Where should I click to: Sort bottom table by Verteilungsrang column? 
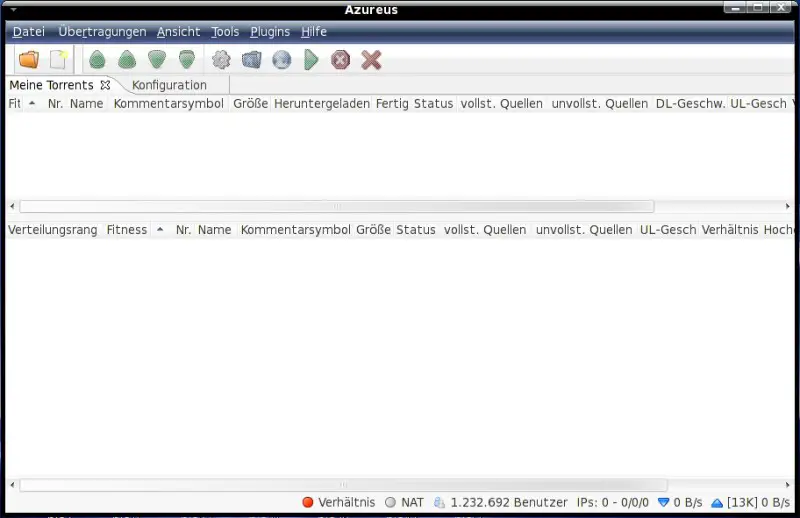(53, 230)
